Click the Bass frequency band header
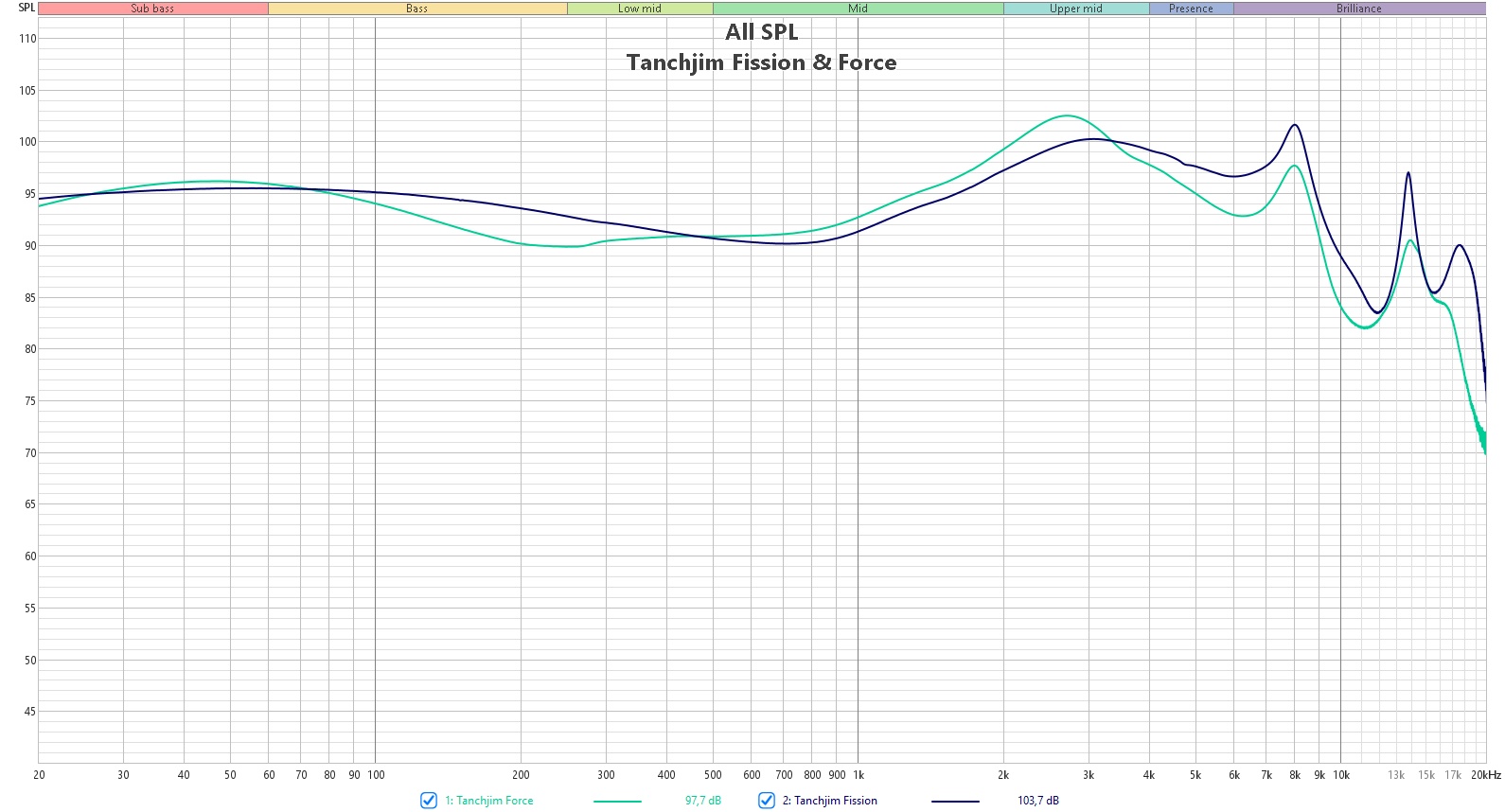This screenshot has height=812, width=1505. point(417,9)
